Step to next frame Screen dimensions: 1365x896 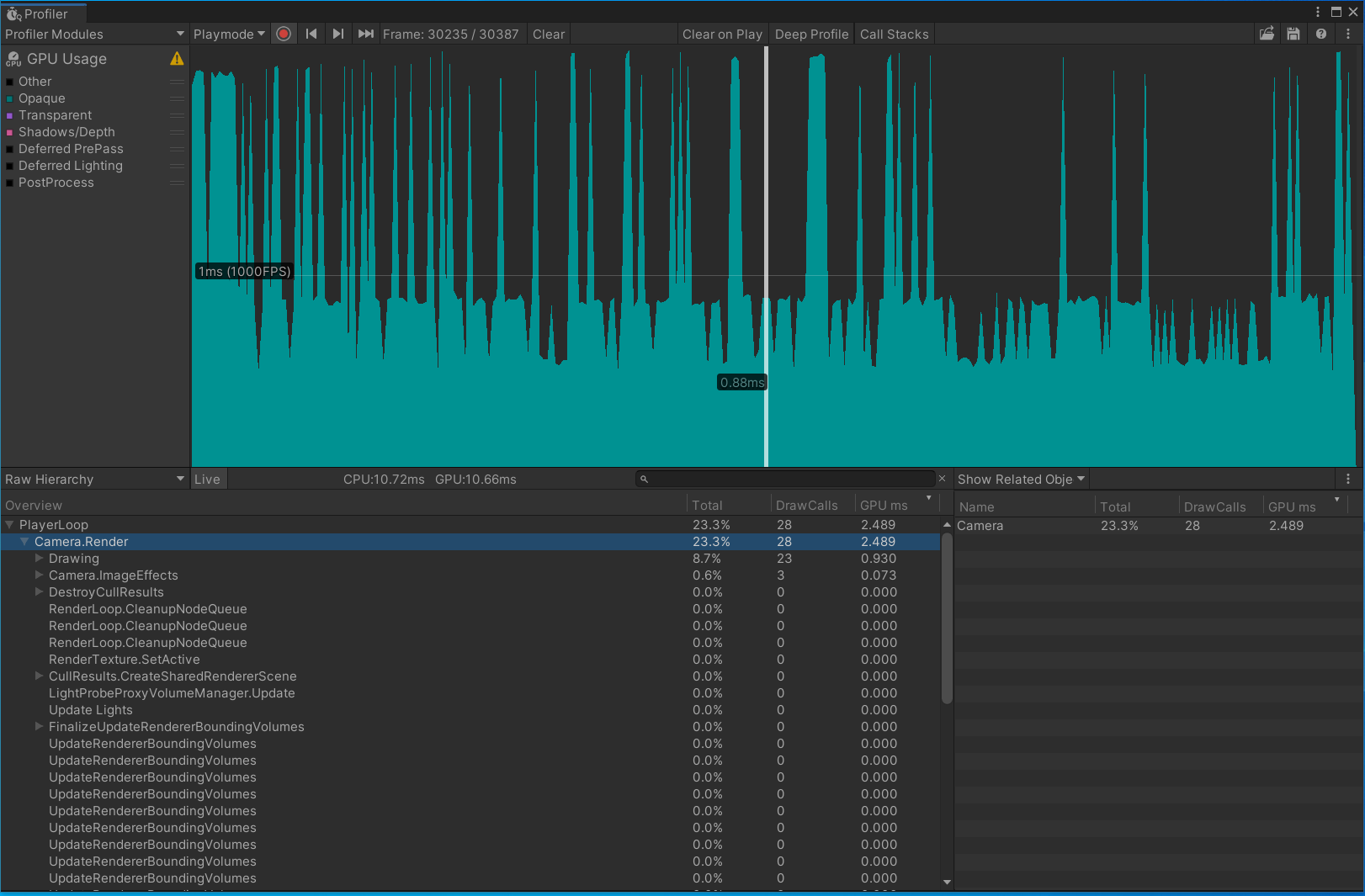[x=338, y=34]
